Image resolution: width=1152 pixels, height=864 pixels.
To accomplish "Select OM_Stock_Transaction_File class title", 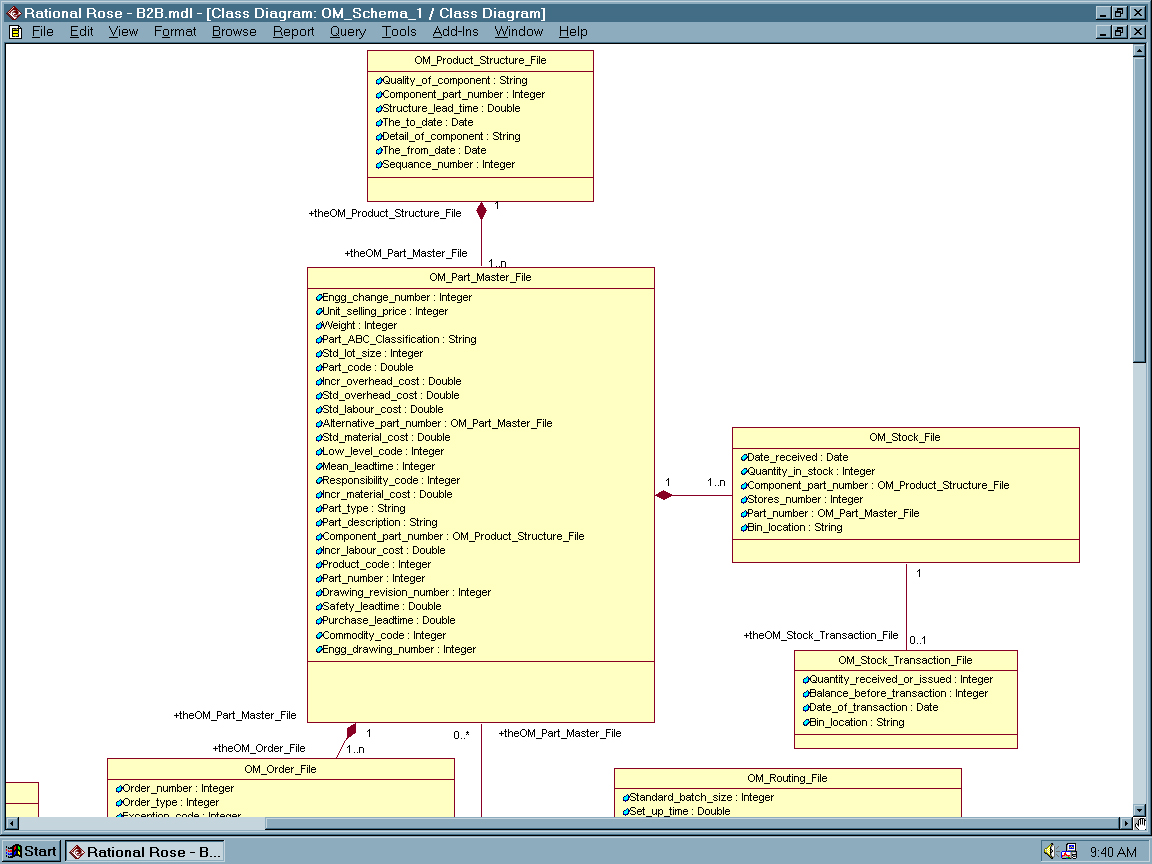I will [905, 660].
